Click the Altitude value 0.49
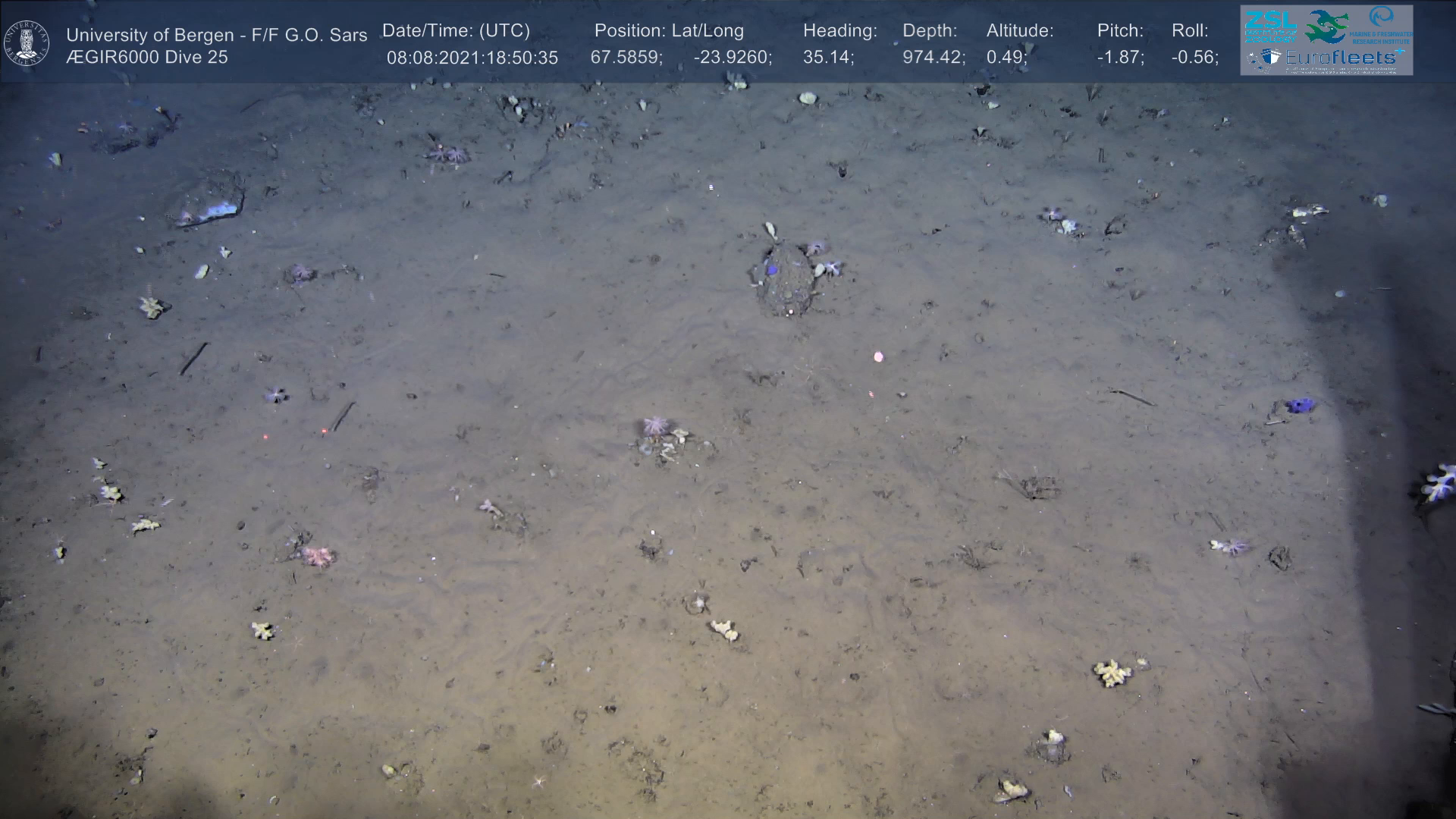This screenshot has height=819, width=1456. pyautogui.click(x=1006, y=58)
